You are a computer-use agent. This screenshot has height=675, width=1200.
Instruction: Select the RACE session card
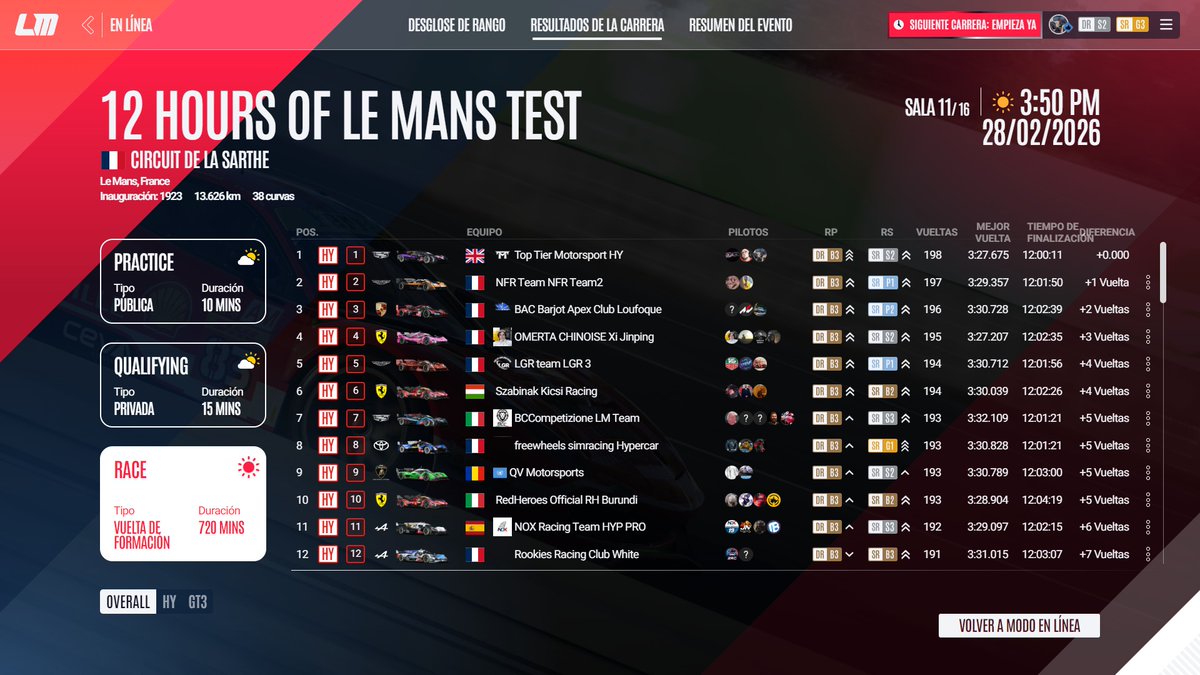[183, 503]
